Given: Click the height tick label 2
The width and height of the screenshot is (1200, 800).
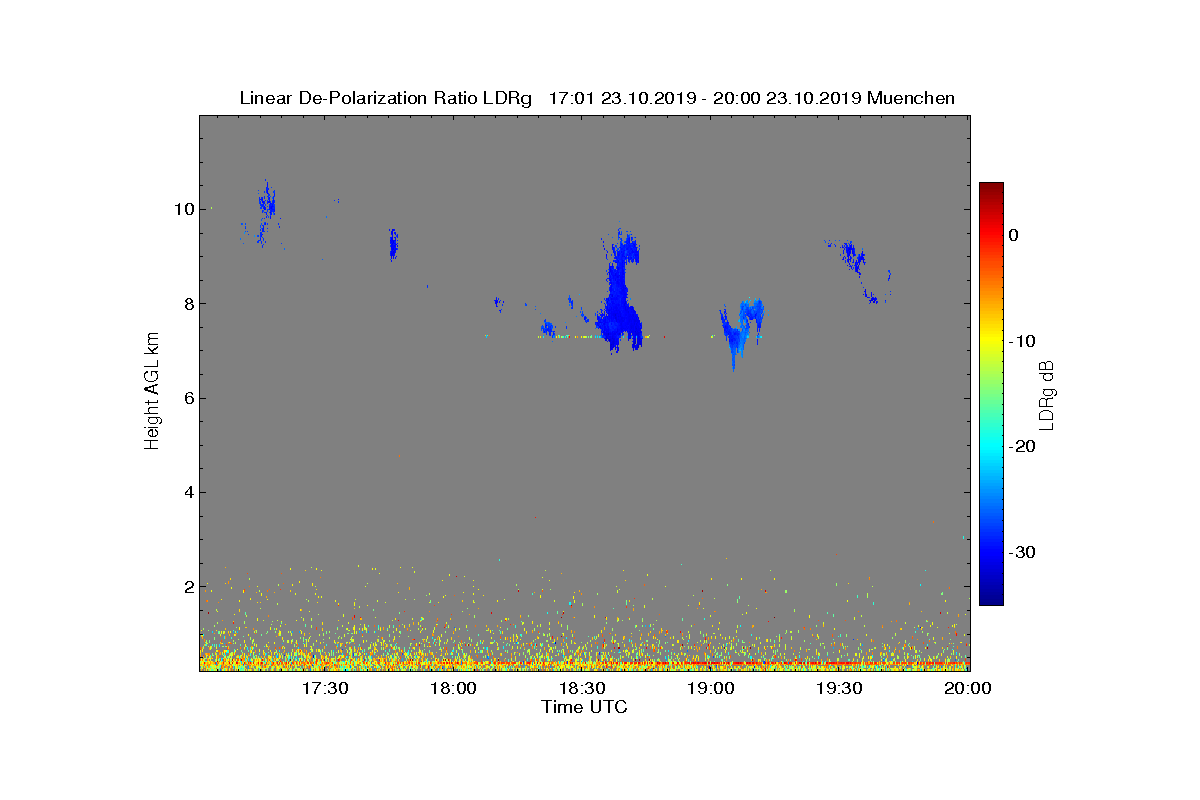Looking at the screenshot, I should pyautogui.click(x=187, y=586).
